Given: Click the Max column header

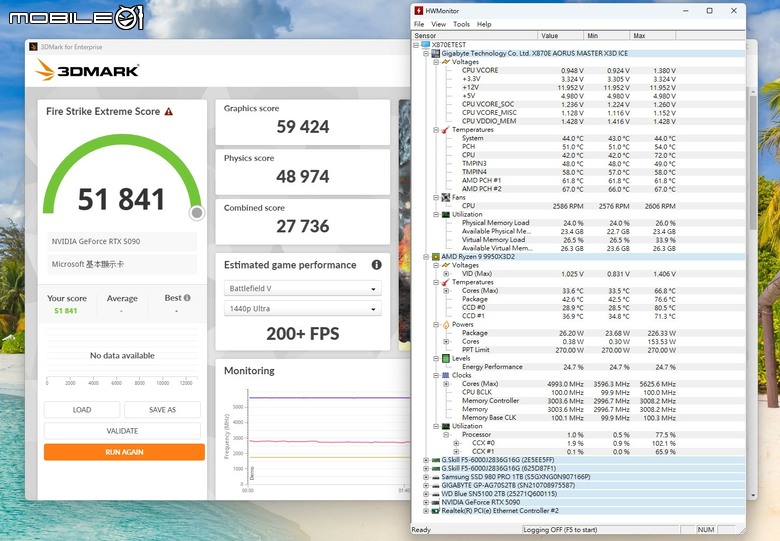Looking at the screenshot, I should tap(653, 36).
